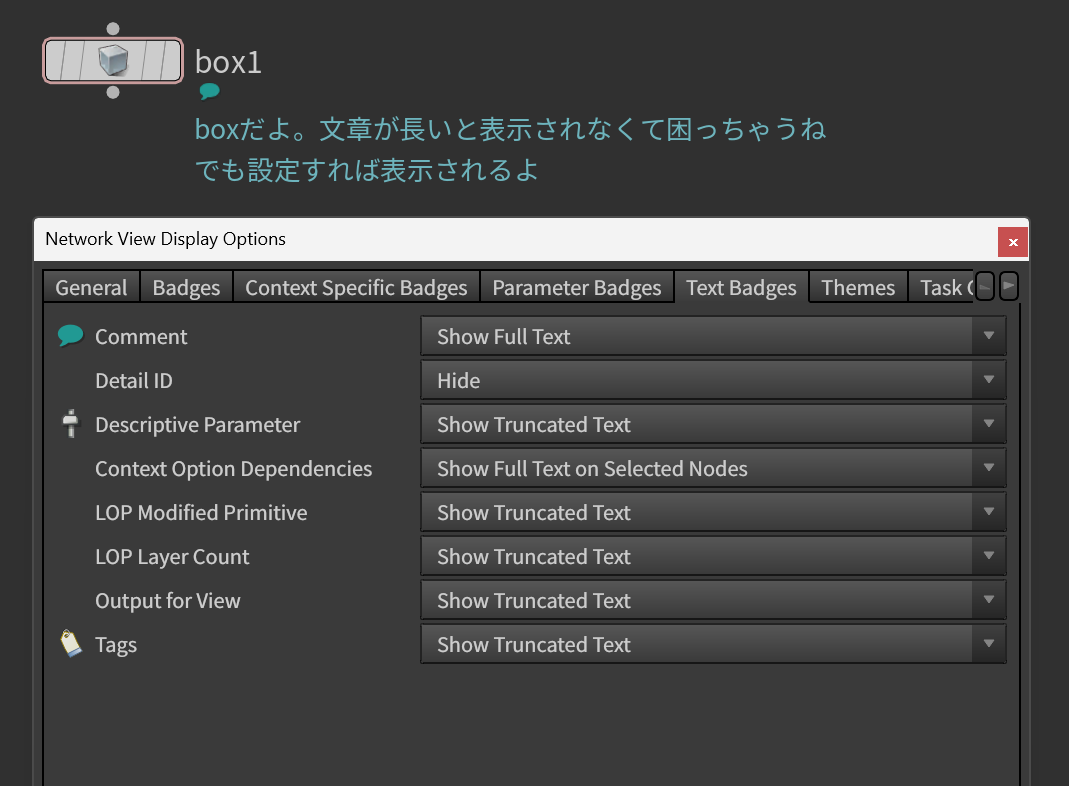
Task: Open the Detail ID dropdown set to Hide
Action: [x=713, y=381]
